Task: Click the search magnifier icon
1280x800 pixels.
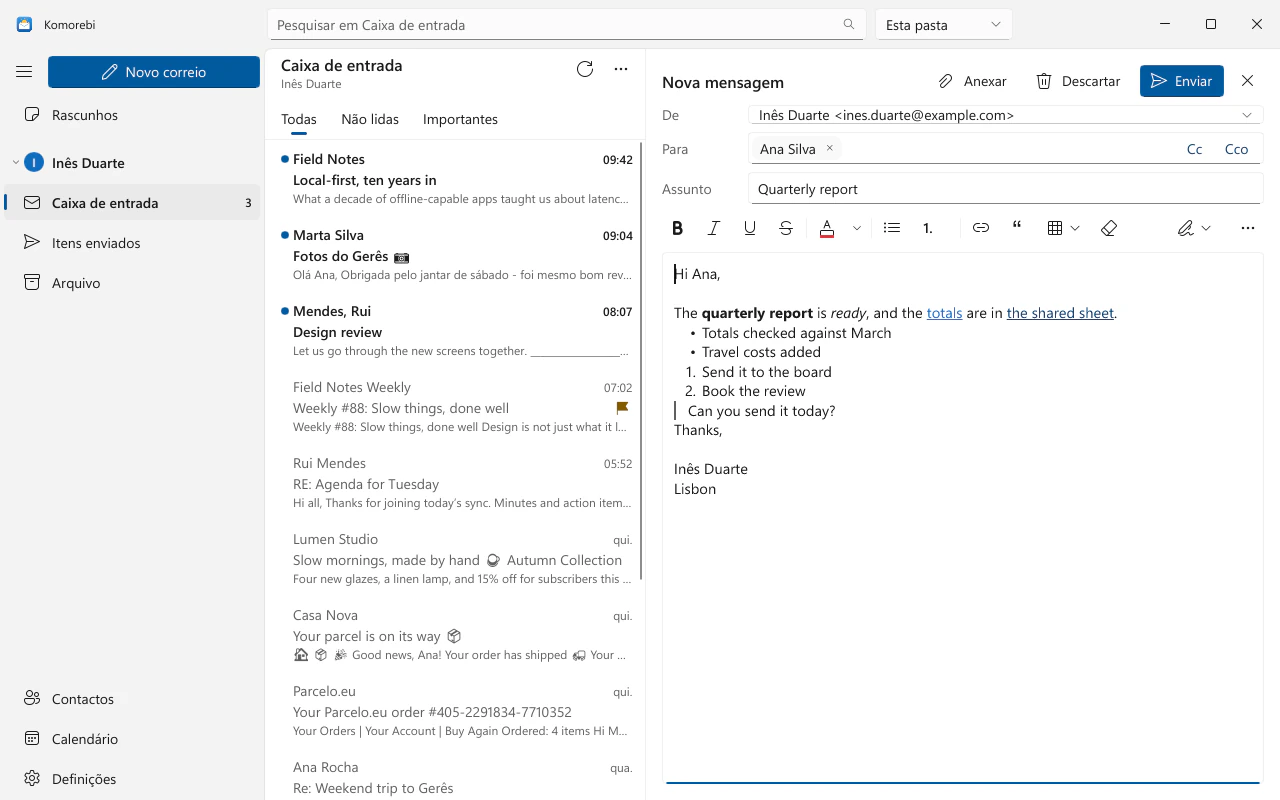Action: [x=849, y=25]
